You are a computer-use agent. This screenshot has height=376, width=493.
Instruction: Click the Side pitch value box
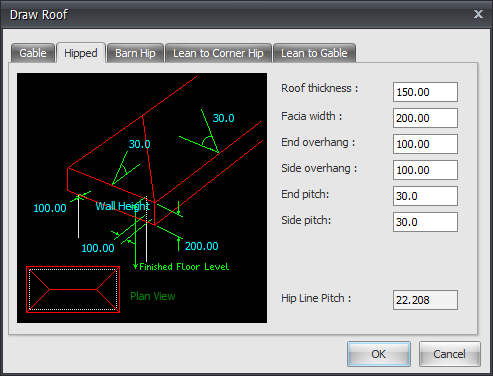[425, 222]
